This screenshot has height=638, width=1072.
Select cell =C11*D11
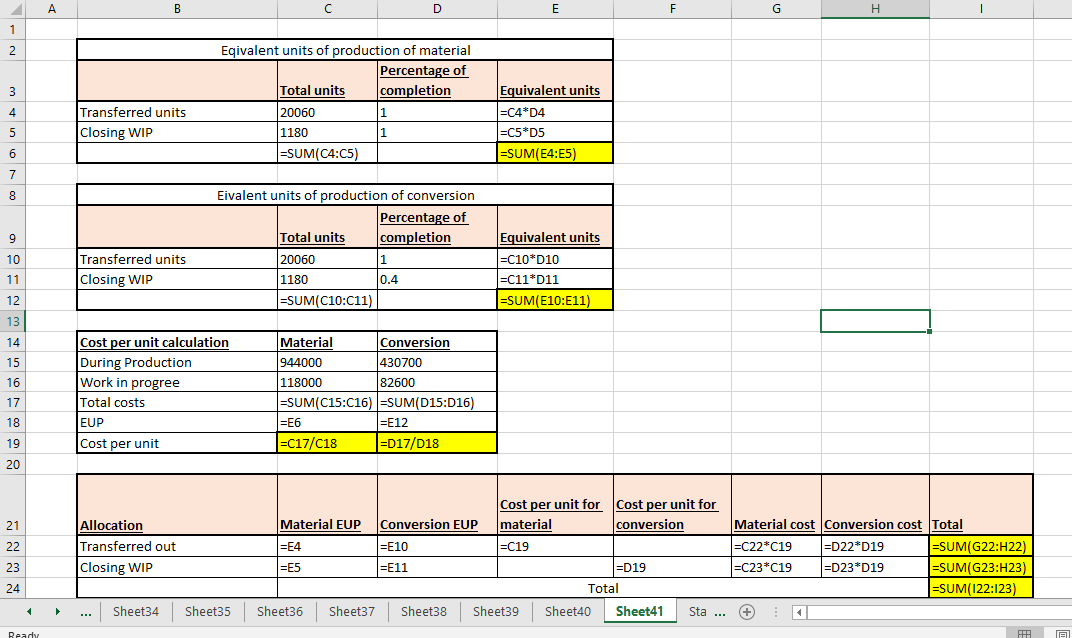[555, 280]
